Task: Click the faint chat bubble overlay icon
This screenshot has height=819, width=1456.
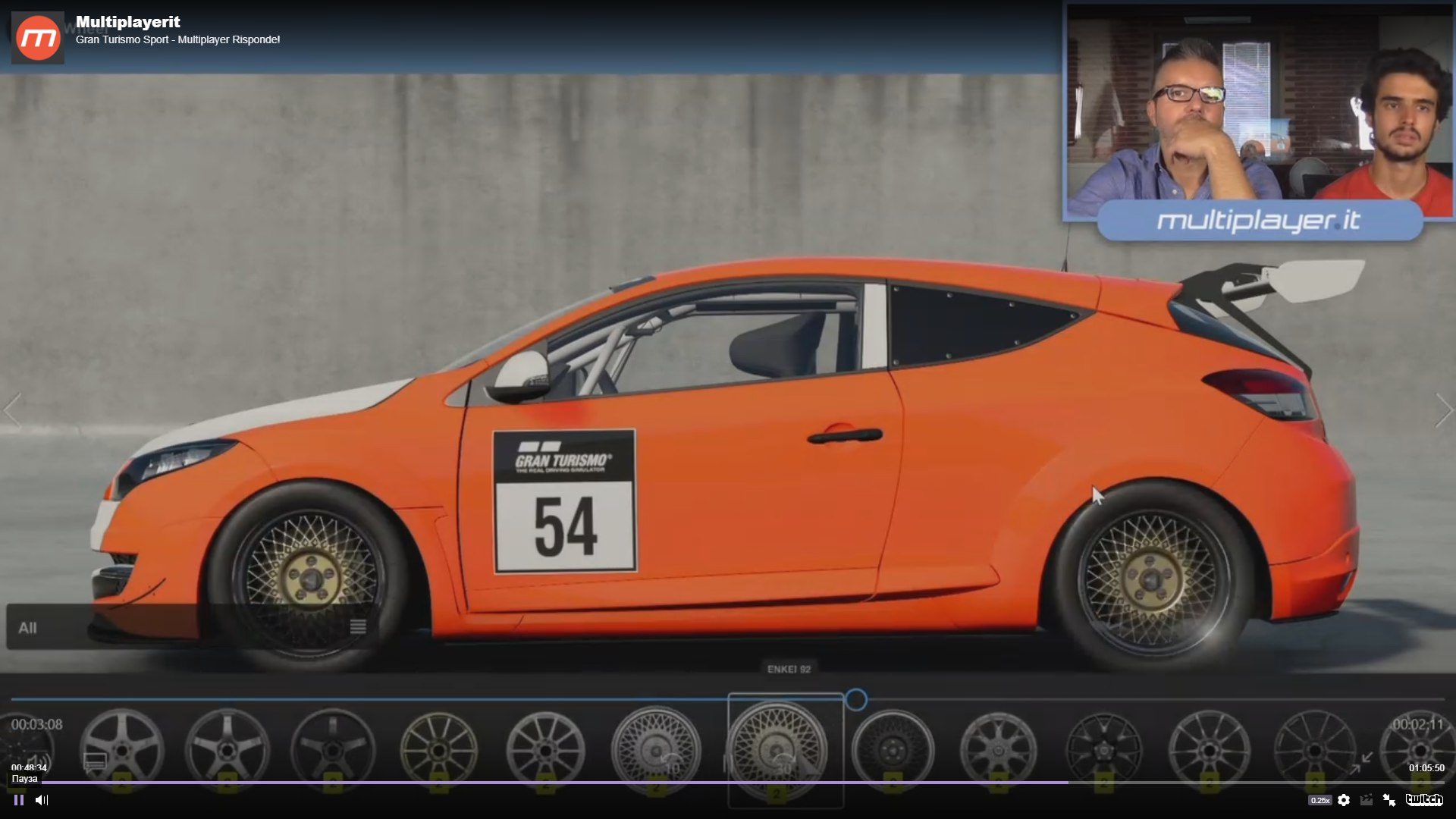Action: 95,761
